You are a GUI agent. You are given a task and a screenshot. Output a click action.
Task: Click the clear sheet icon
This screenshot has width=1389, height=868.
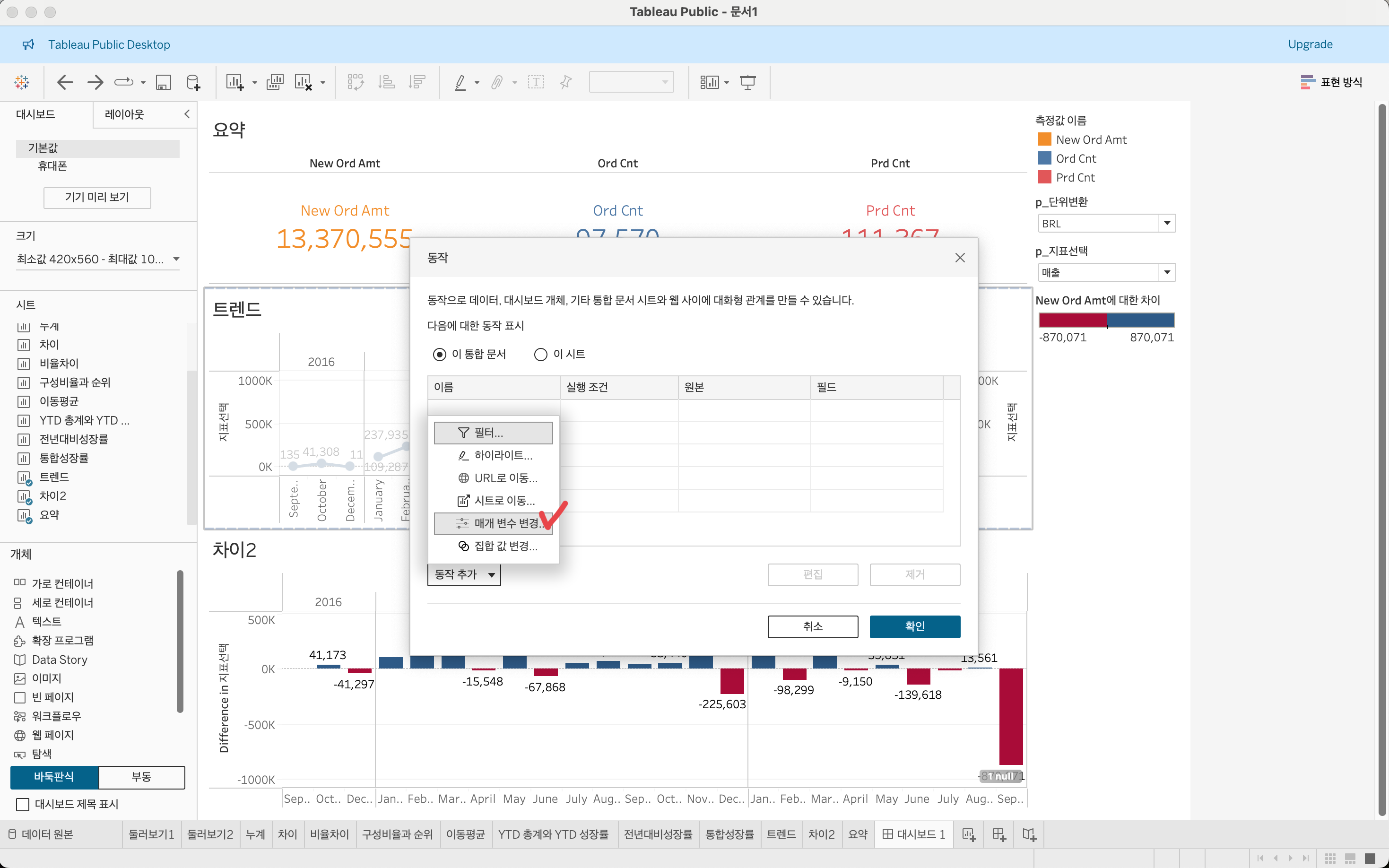(303, 82)
